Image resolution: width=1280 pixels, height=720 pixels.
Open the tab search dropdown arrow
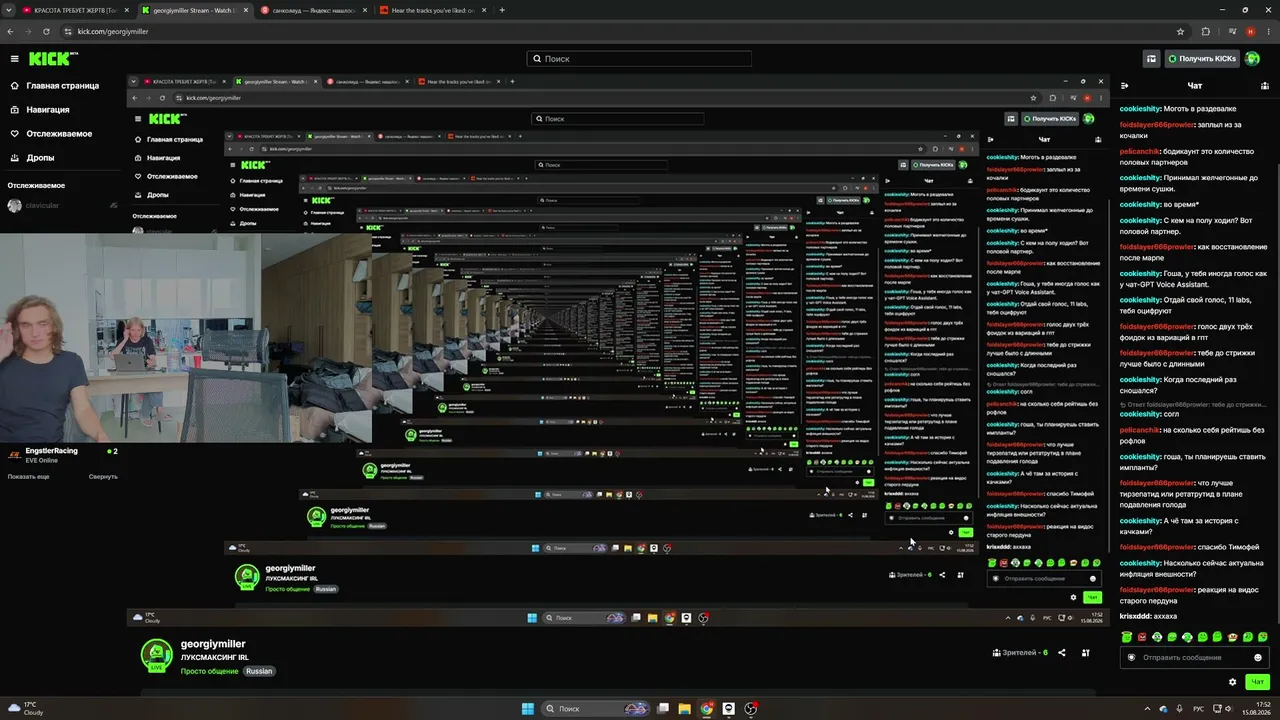coord(10,10)
